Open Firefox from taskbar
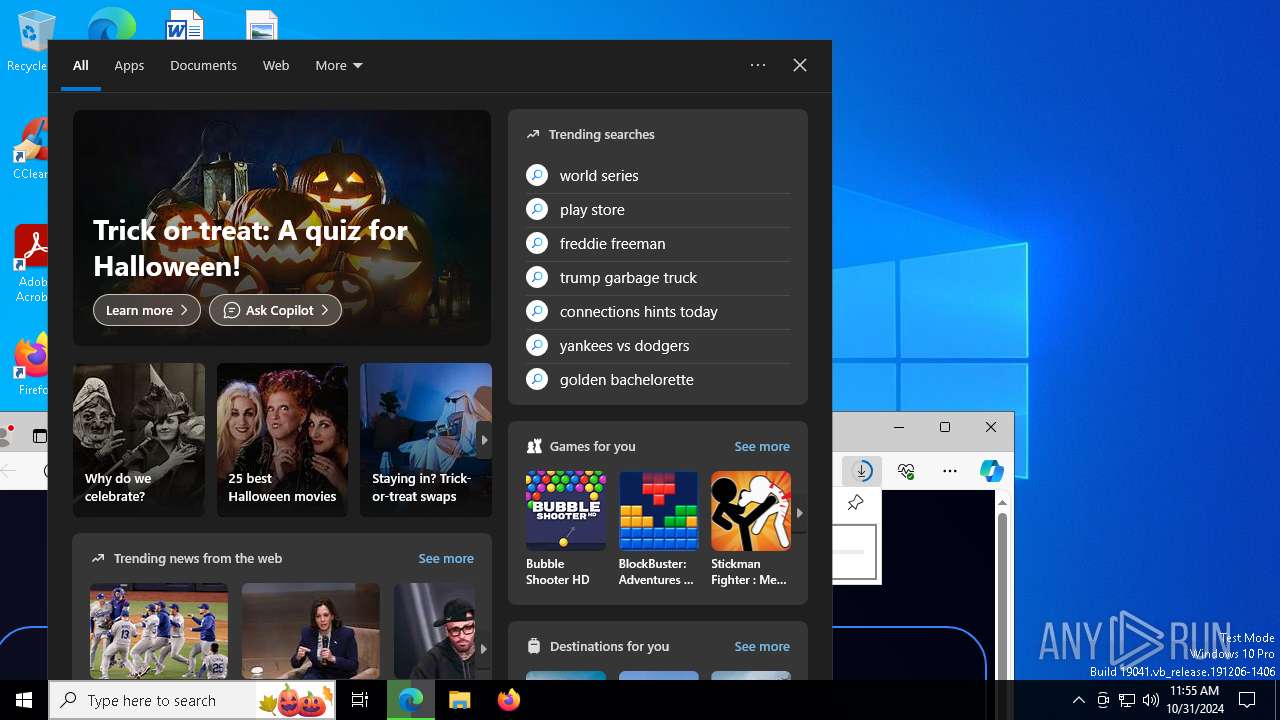 click(509, 700)
